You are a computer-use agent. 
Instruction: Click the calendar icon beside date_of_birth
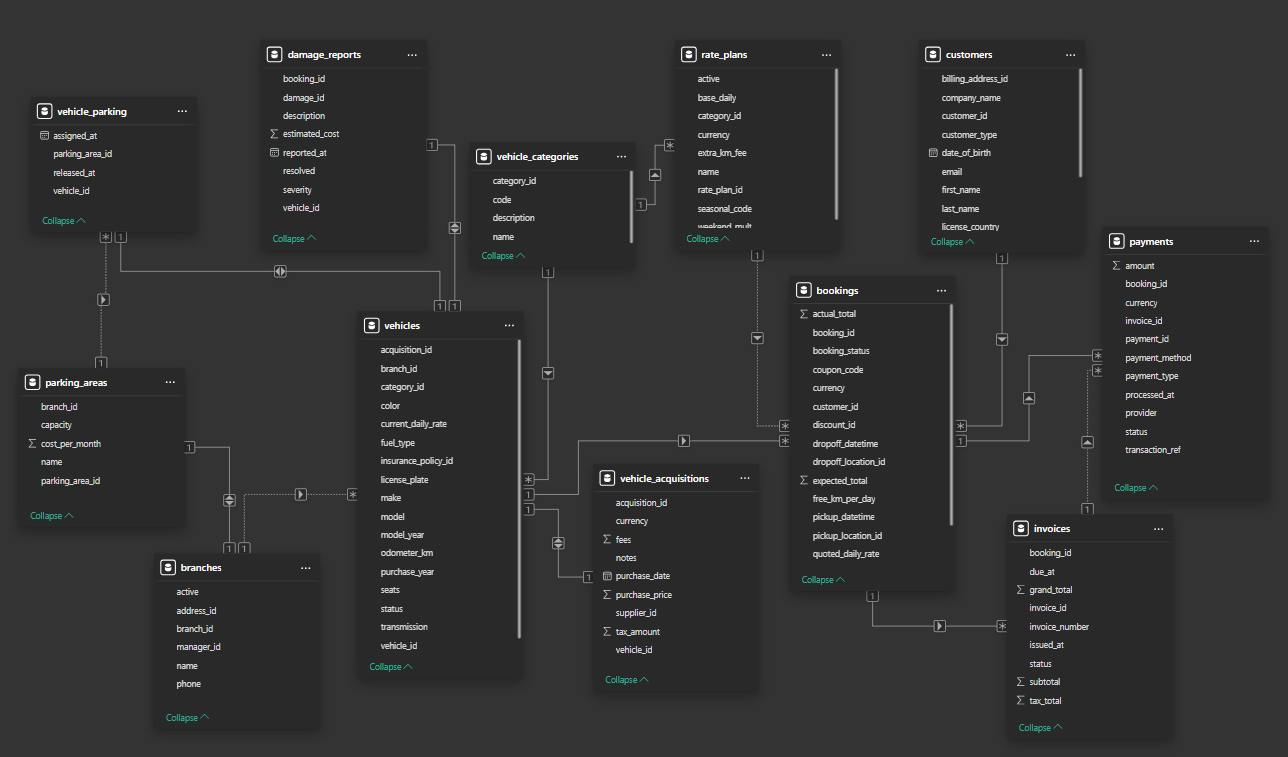click(x=933, y=153)
